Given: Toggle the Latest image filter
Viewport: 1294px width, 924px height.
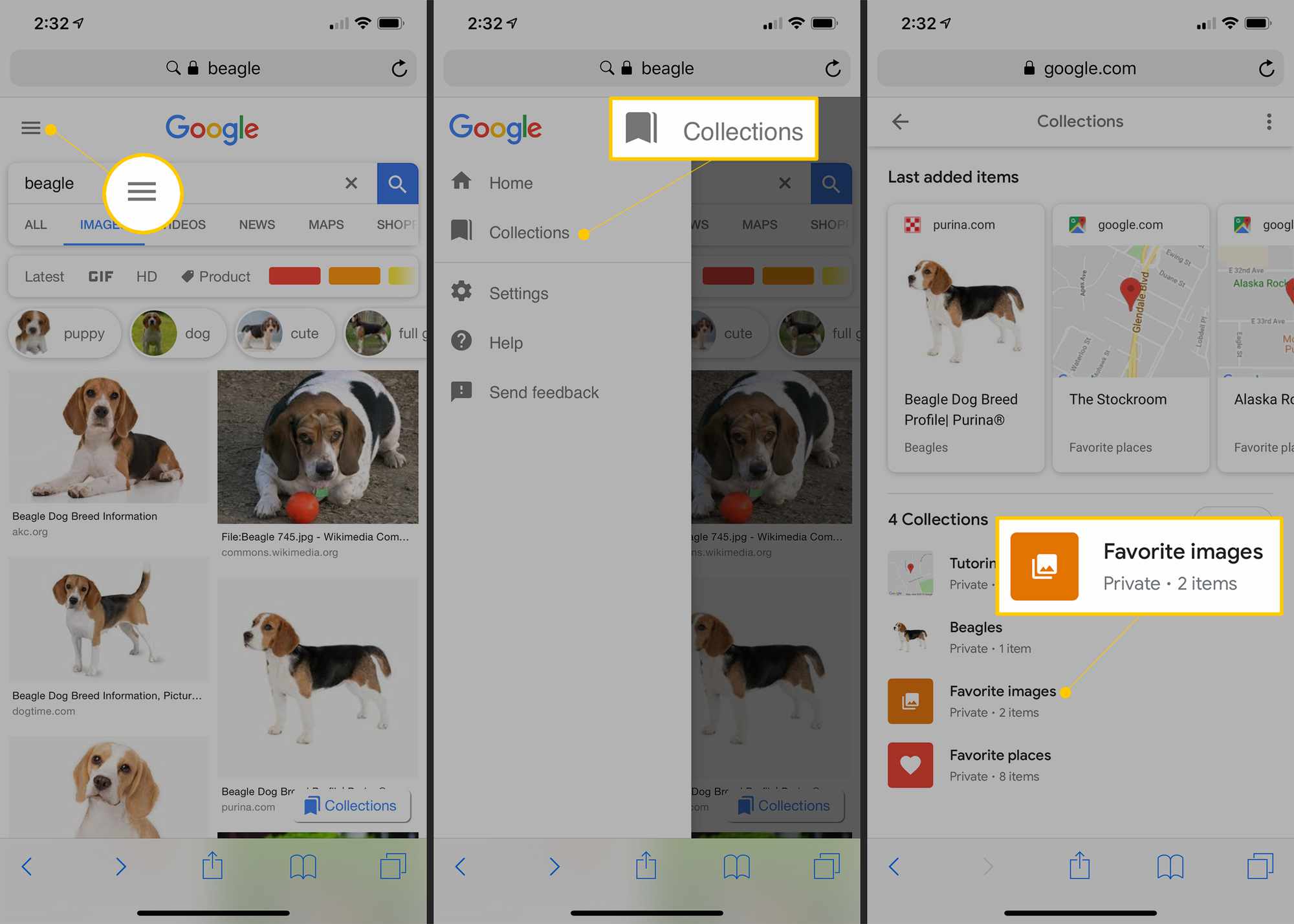Looking at the screenshot, I should tap(44, 275).
